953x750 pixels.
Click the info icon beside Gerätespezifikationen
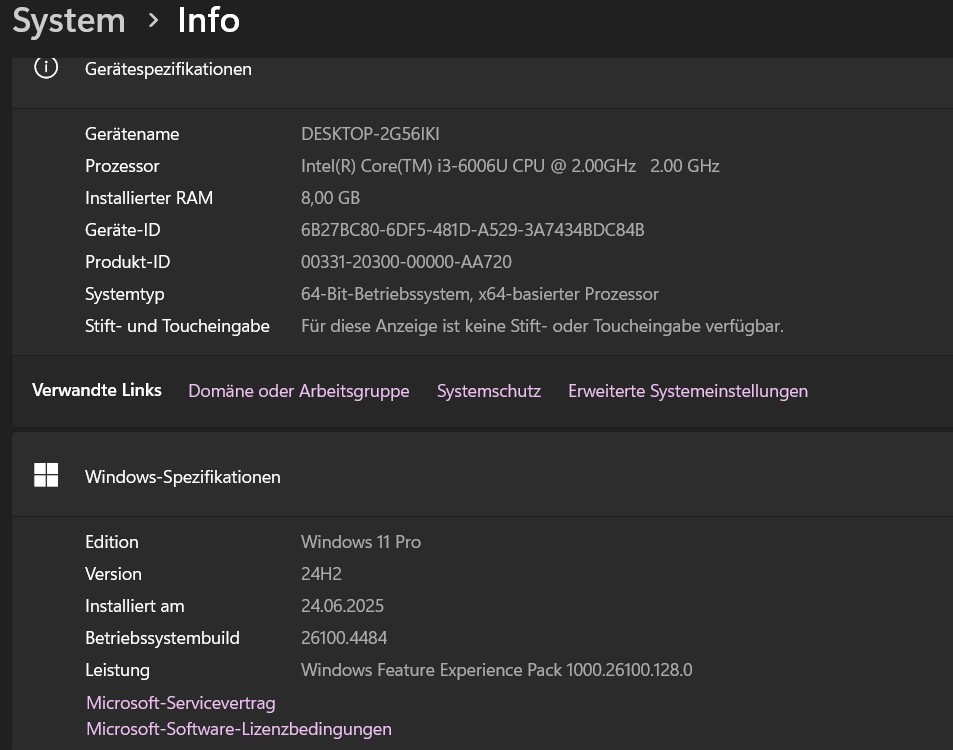(46, 67)
